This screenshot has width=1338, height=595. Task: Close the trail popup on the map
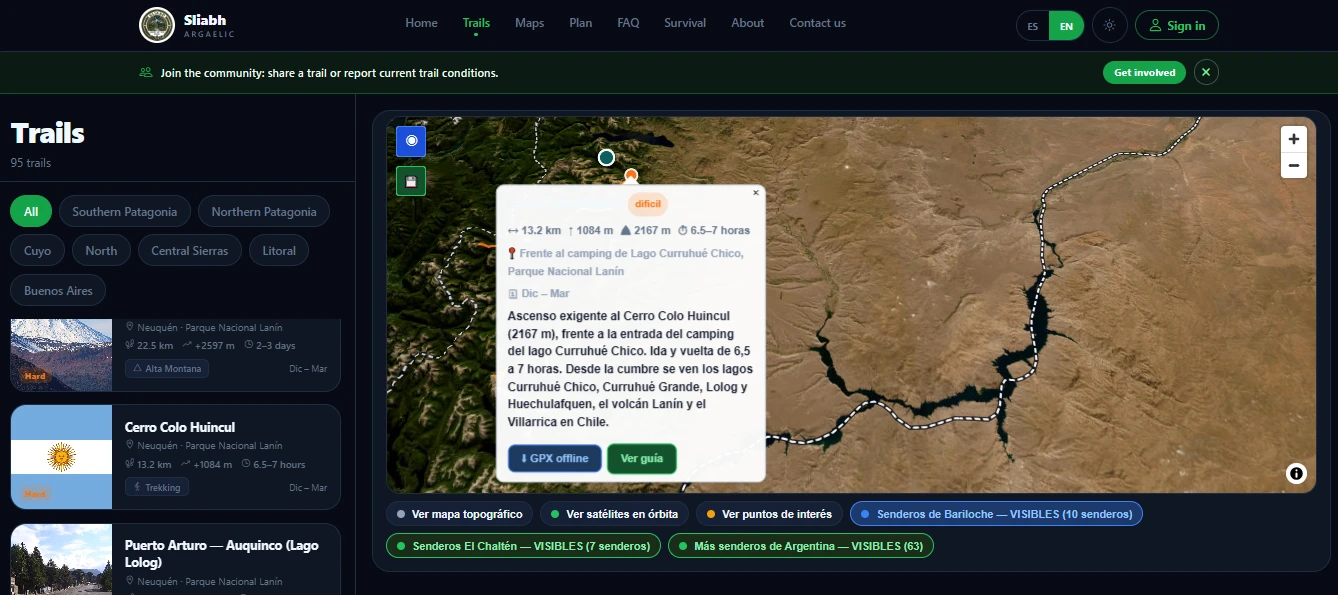[756, 193]
